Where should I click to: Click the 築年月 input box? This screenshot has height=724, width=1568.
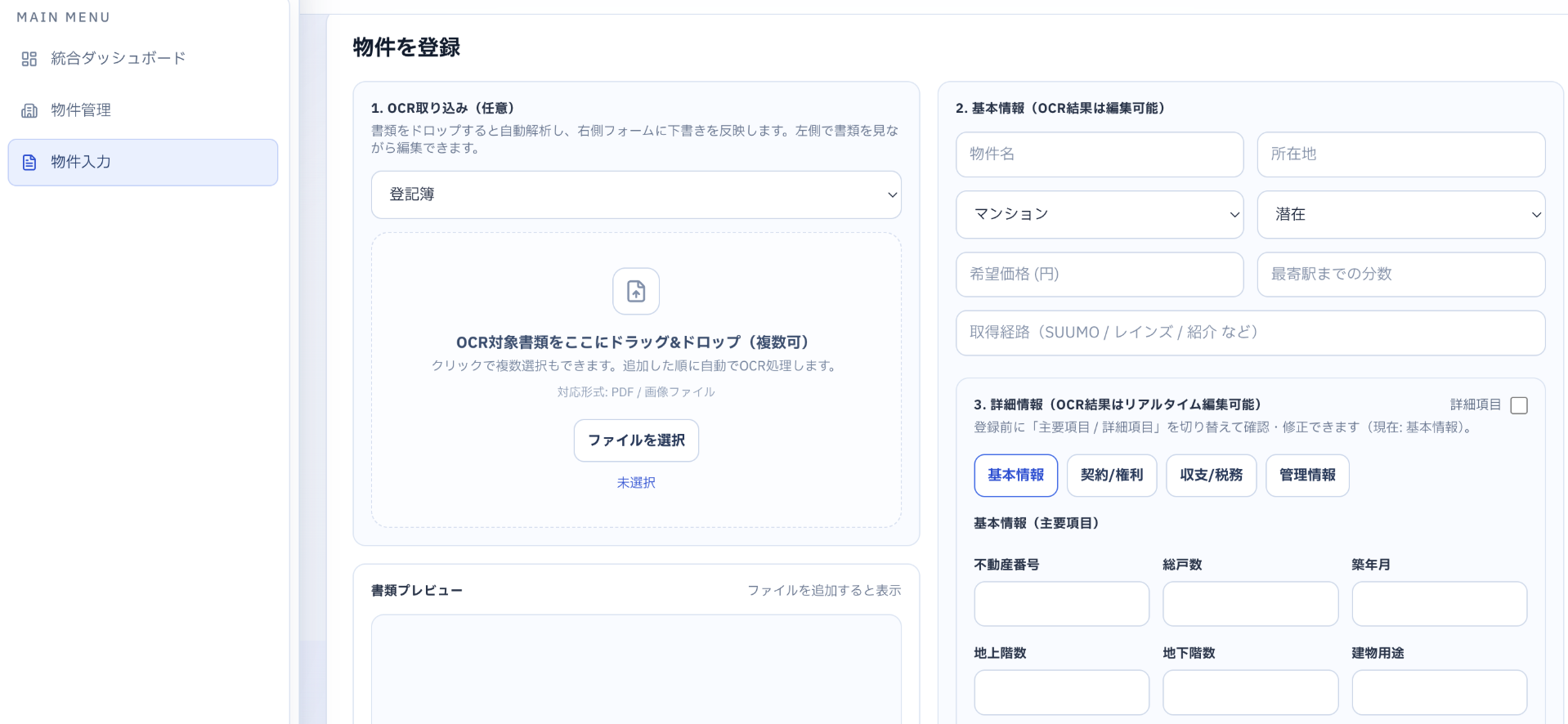[x=1440, y=604]
